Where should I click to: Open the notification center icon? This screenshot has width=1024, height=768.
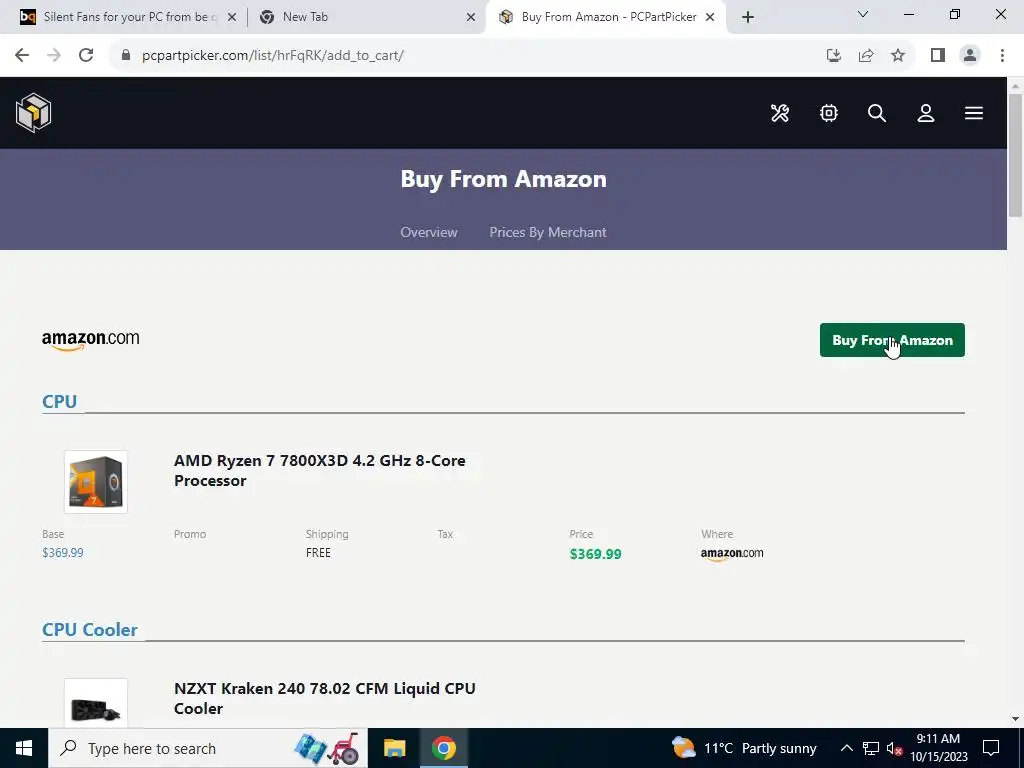[x=991, y=748]
